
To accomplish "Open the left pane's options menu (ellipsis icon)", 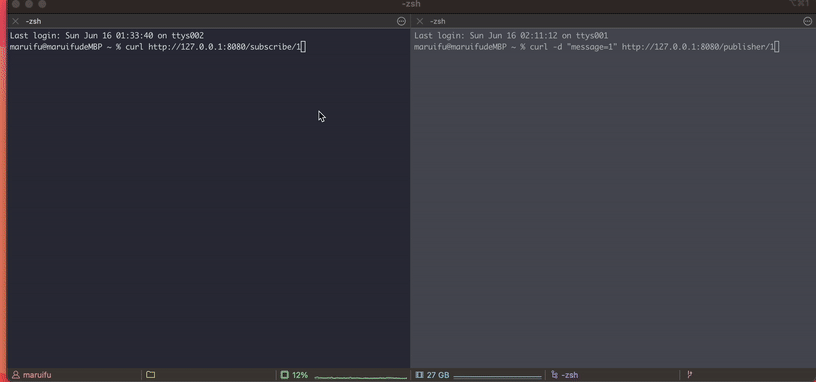I will coord(401,21).
